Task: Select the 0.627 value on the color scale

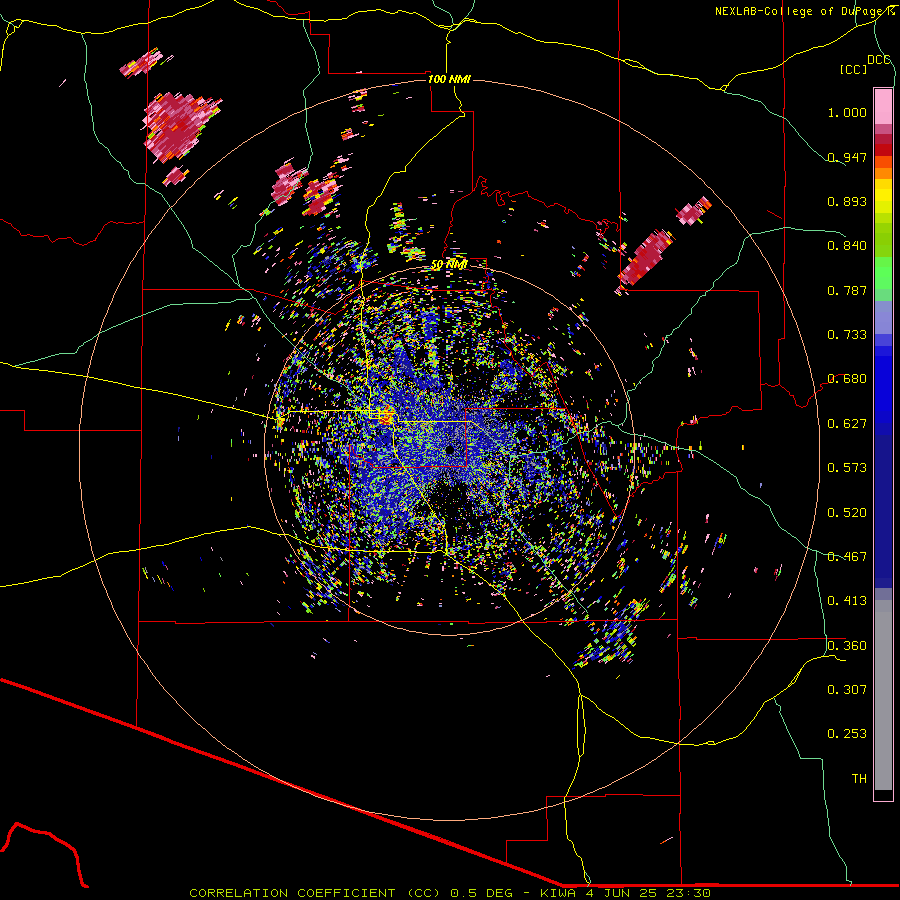Action: [847, 424]
